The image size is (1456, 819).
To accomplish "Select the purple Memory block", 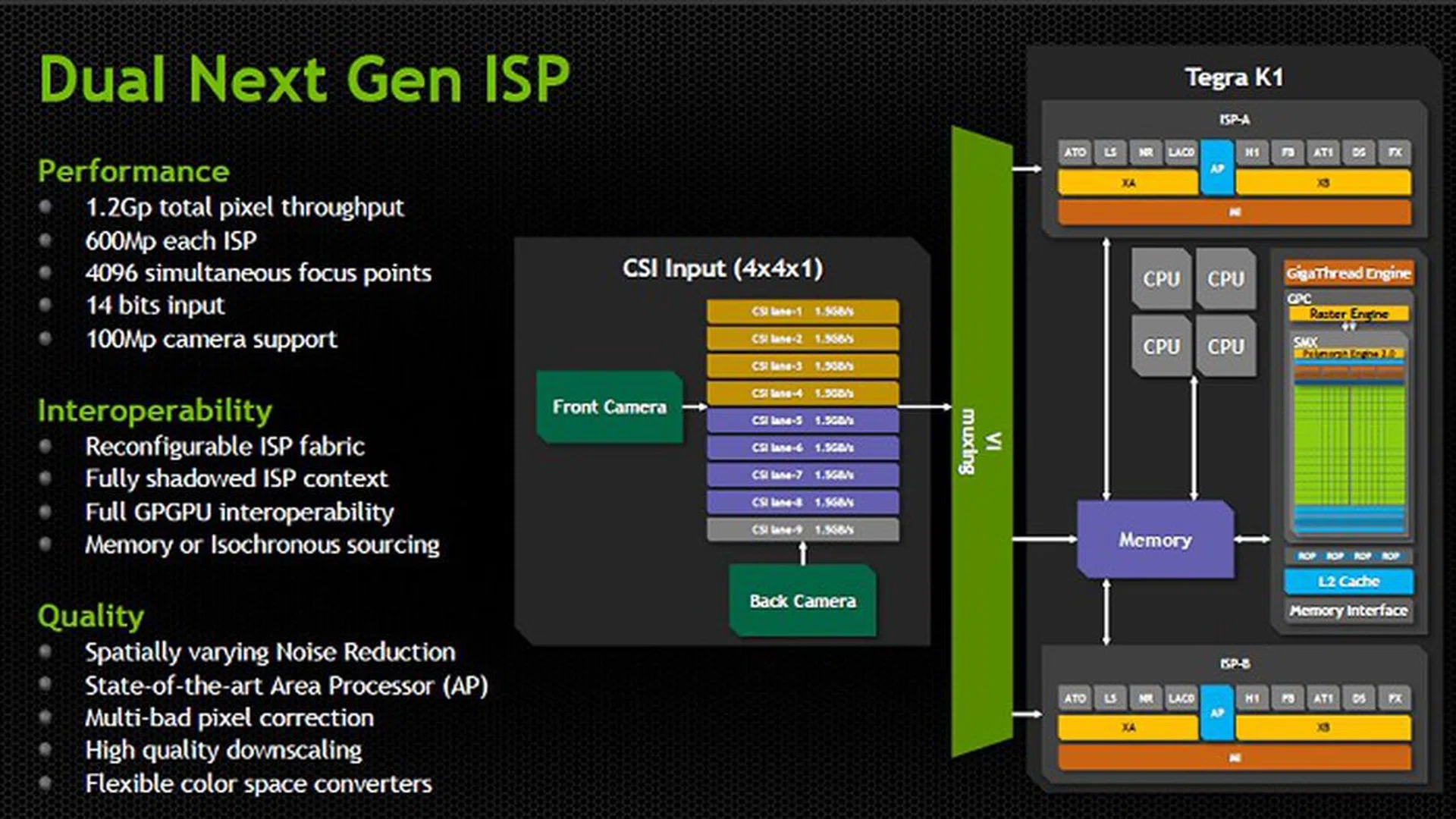I will (x=1155, y=540).
